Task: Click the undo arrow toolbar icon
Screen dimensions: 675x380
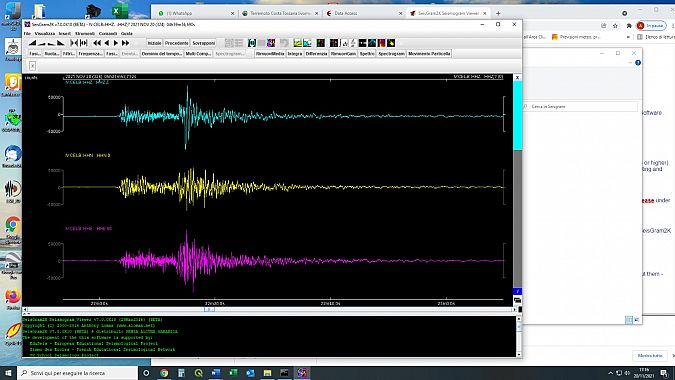Action: 284,43
